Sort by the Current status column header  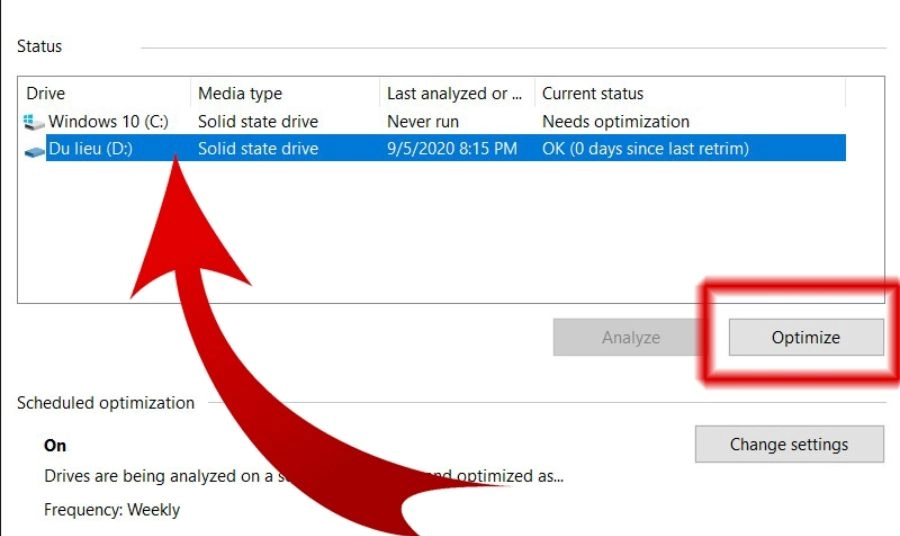point(593,93)
